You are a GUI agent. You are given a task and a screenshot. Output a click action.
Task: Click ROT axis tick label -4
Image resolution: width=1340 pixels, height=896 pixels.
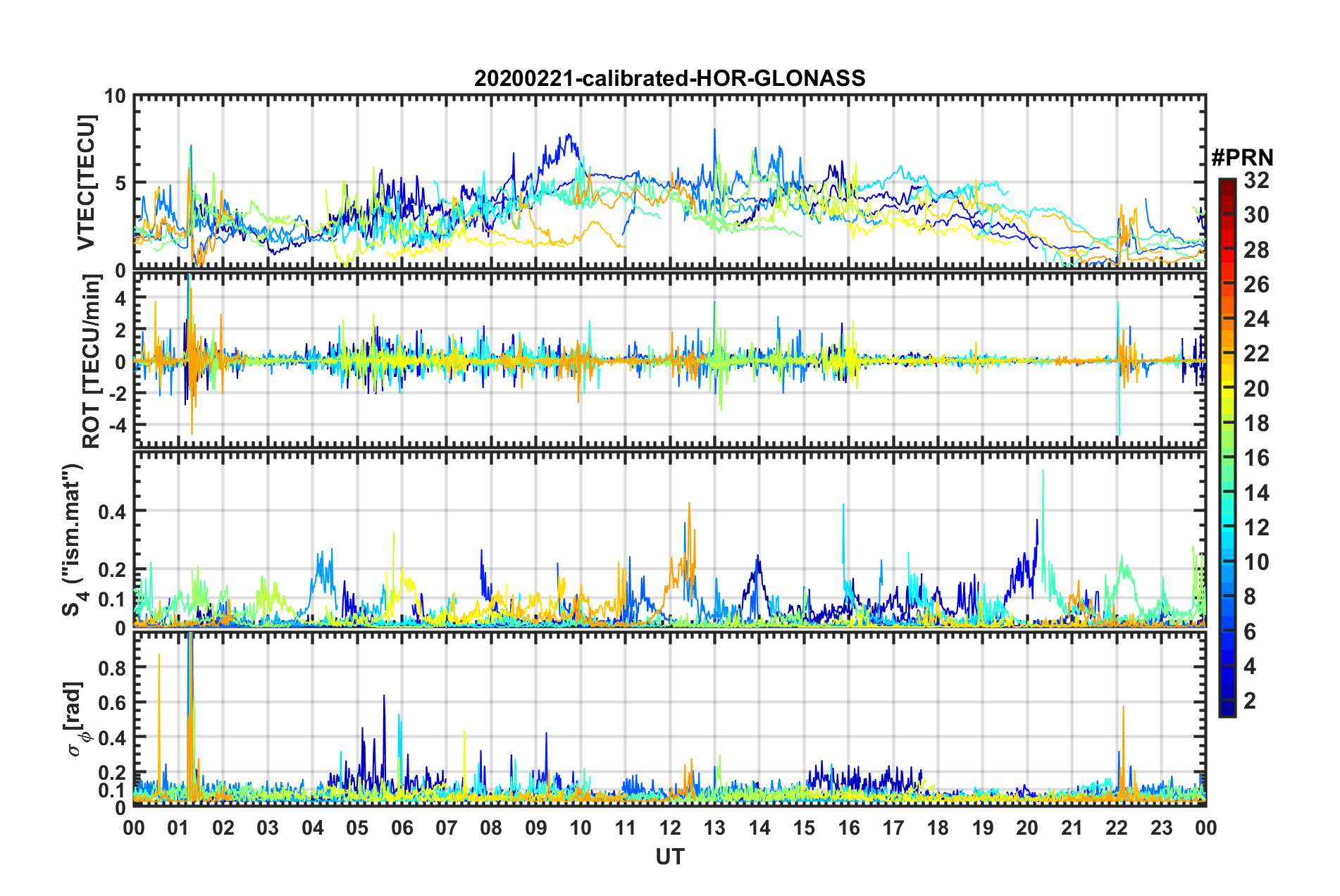point(118,425)
